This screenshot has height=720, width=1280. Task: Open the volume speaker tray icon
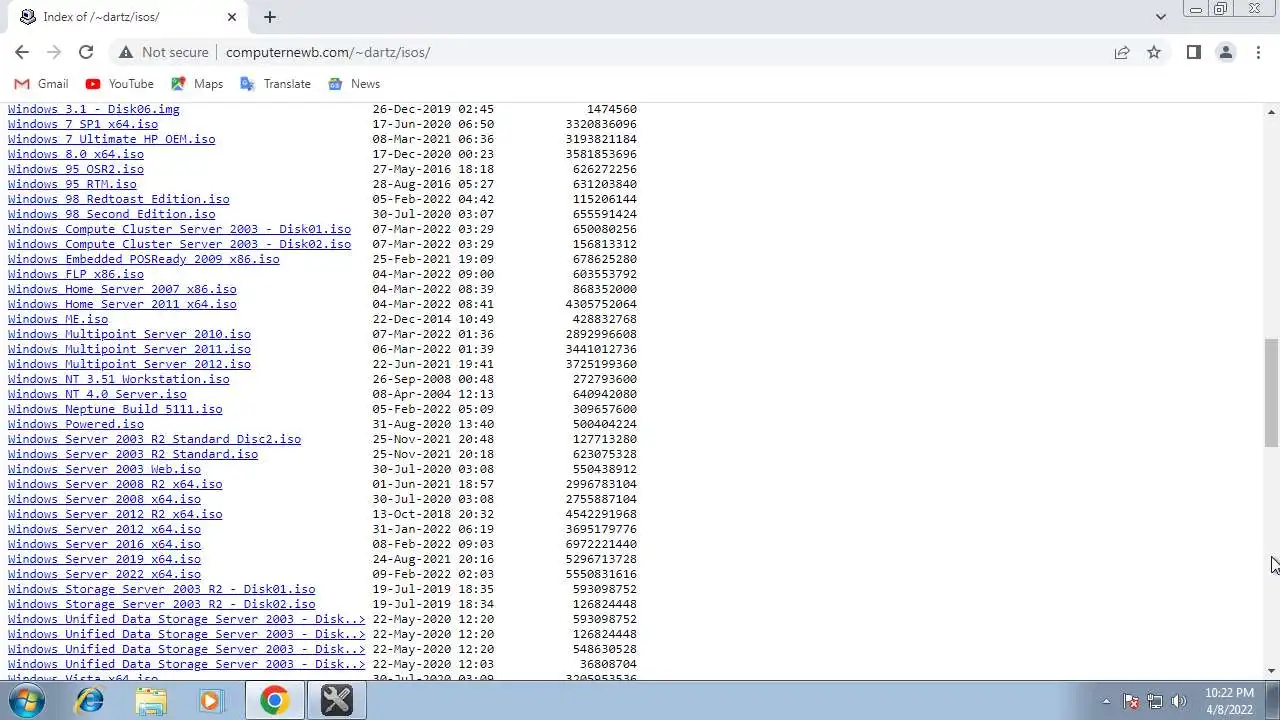click(1179, 701)
